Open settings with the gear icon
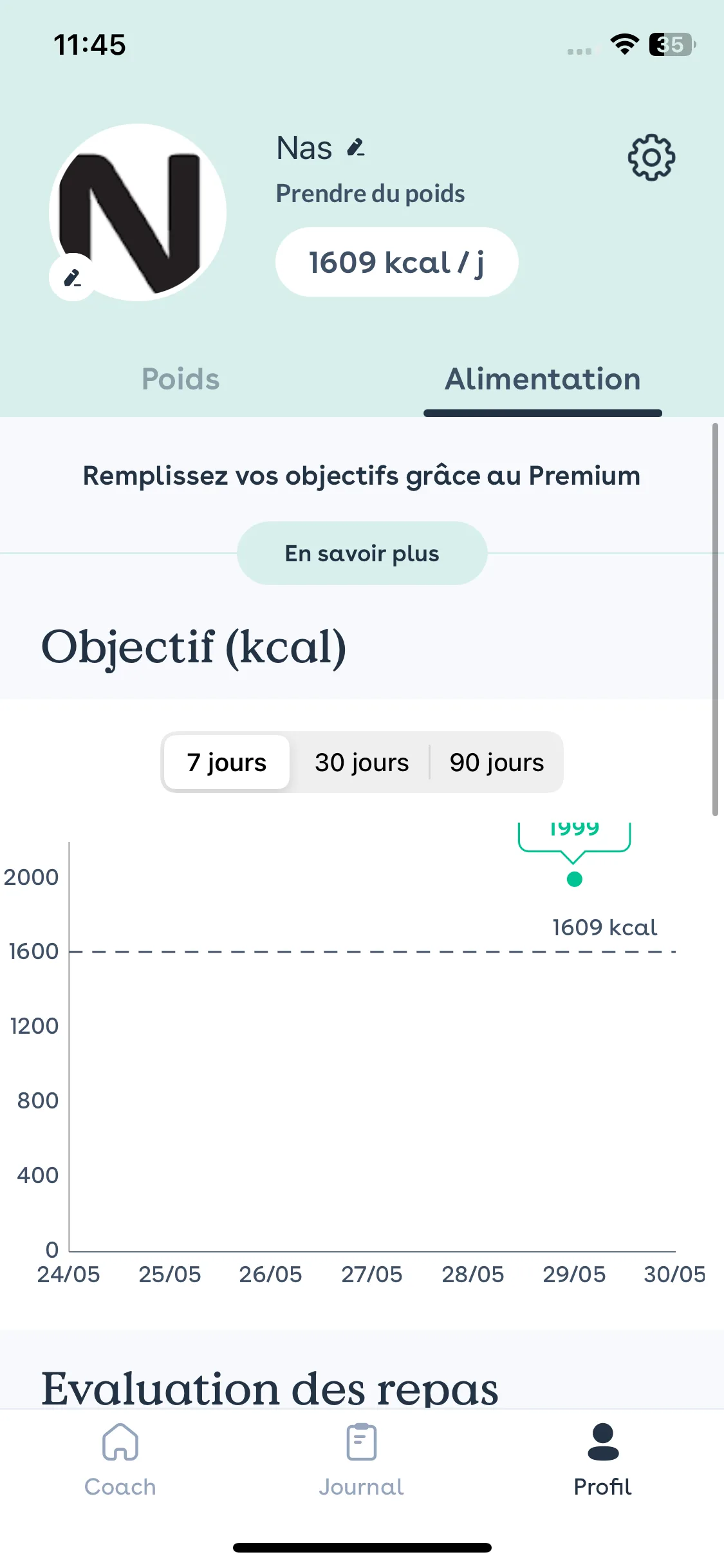This screenshot has height=1568, width=724. pyautogui.click(x=651, y=157)
